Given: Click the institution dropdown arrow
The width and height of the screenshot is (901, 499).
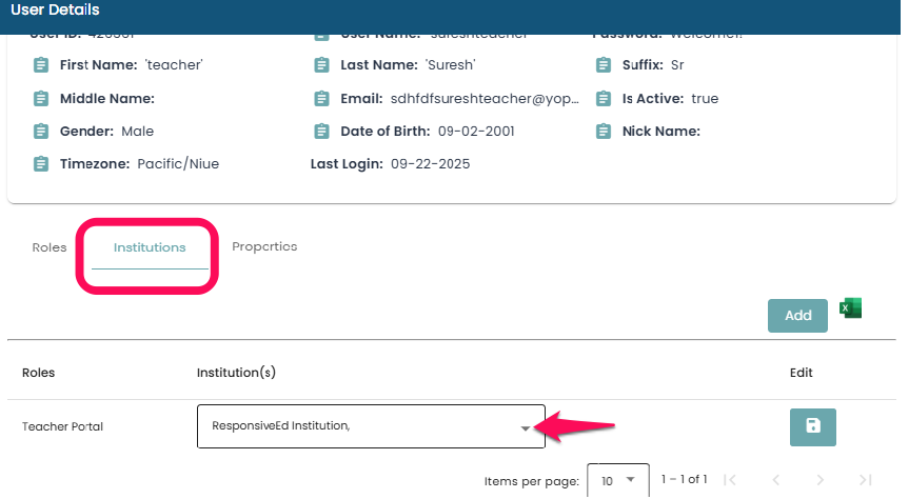Looking at the screenshot, I should (x=525, y=428).
